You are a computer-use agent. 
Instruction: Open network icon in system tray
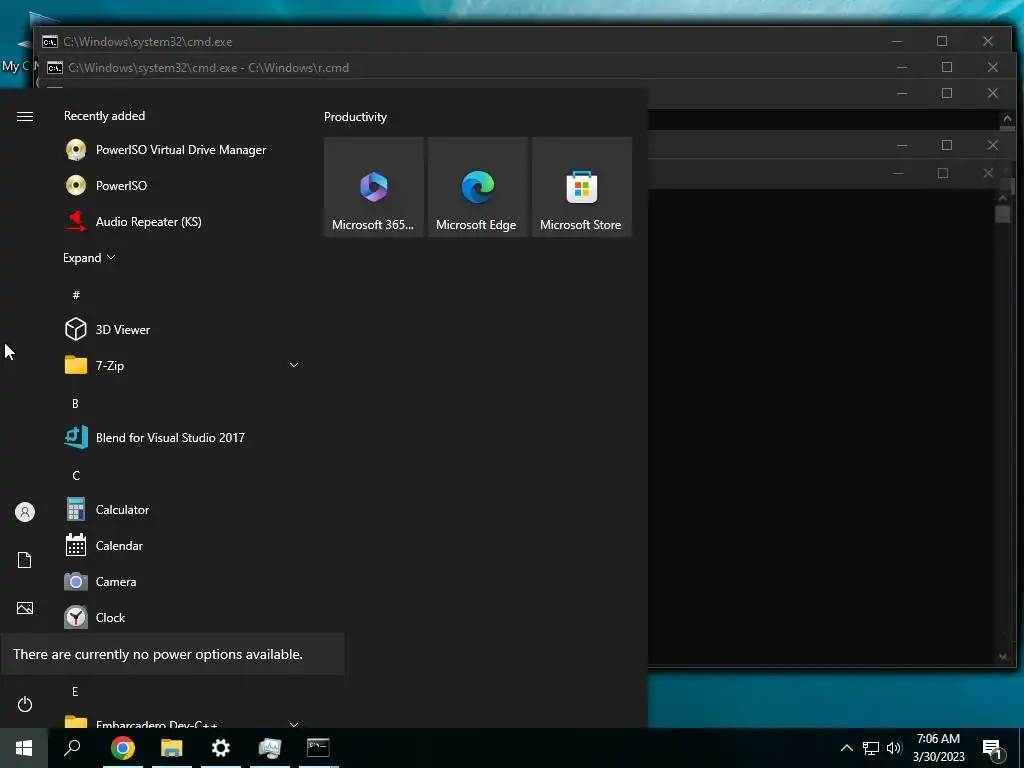pyautogui.click(x=871, y=748)
